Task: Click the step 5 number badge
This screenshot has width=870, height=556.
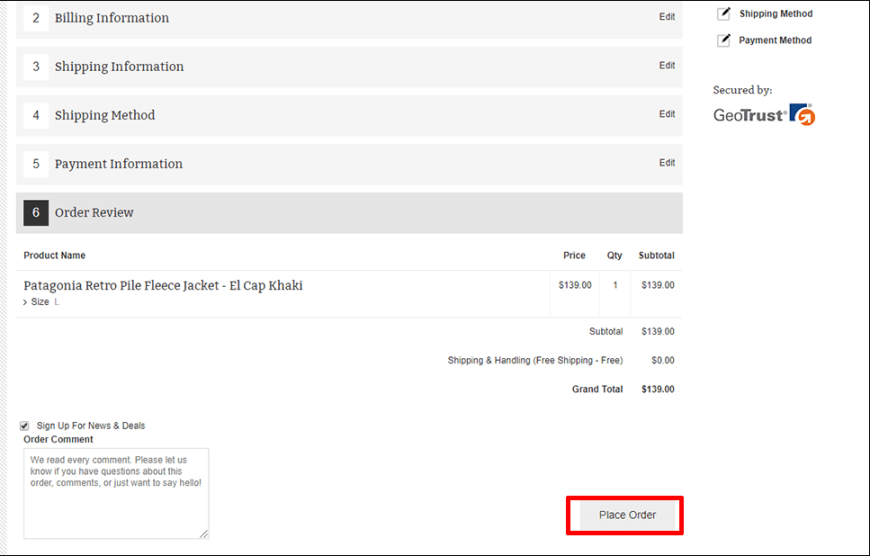Action: (x=36, y=164)
